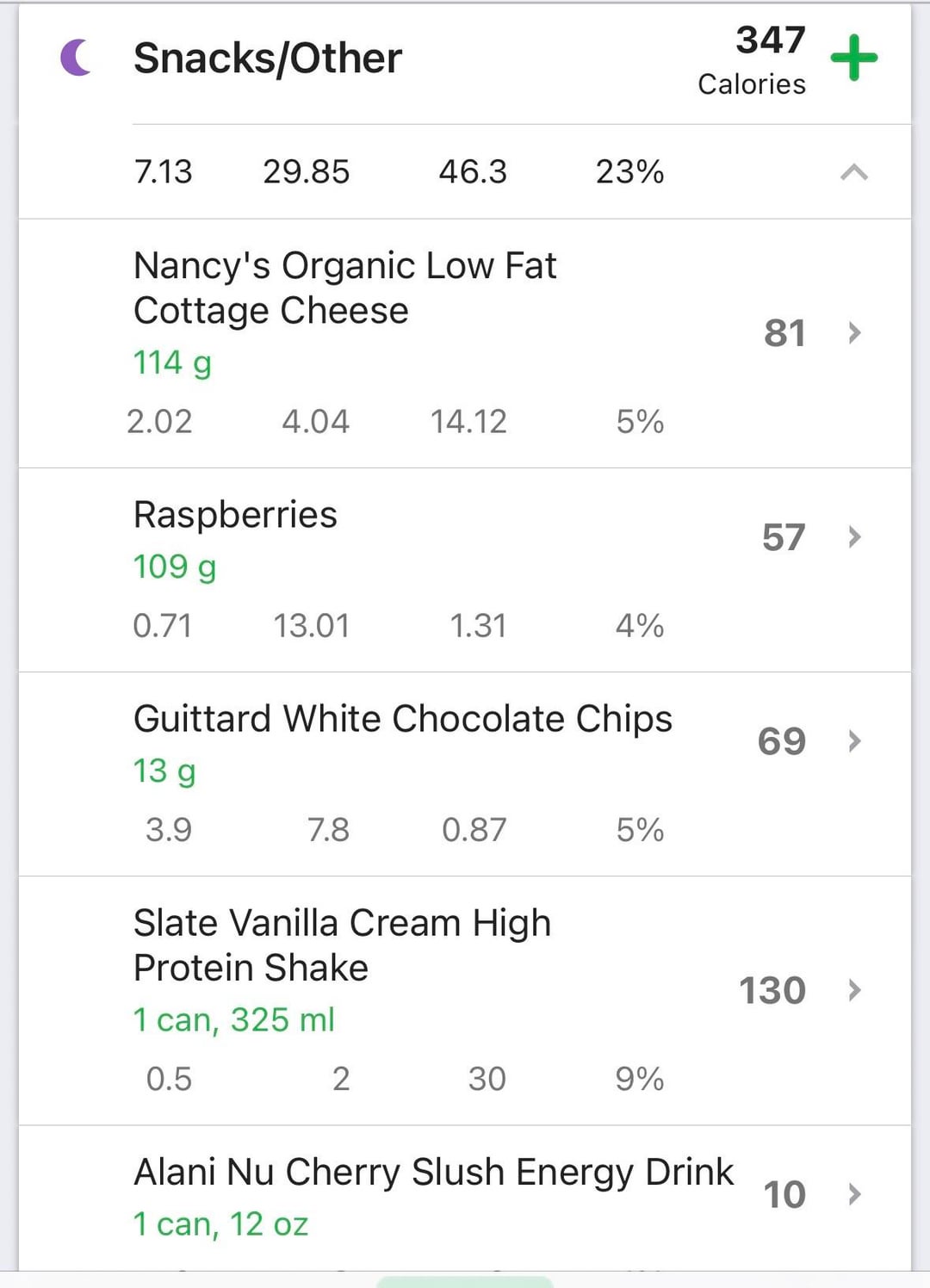Change the 13 g chocolate chips serving
This screenshot has height=1288, width=930.
click(164, 771)
